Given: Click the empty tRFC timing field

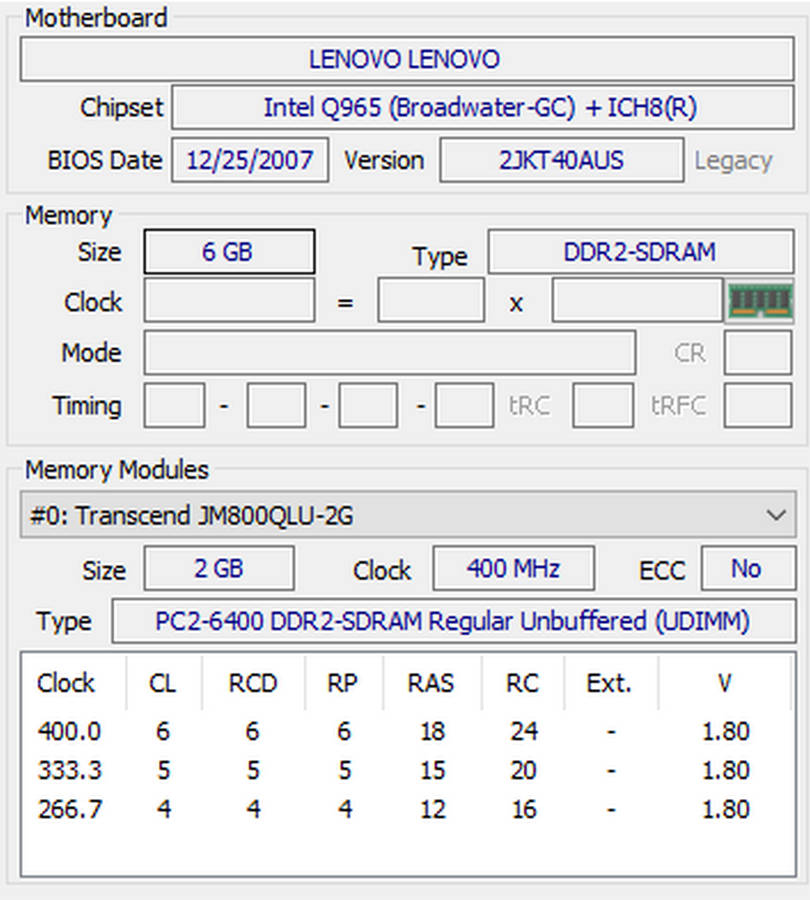Looking at the screenshot, I should (x=757, y=405).
